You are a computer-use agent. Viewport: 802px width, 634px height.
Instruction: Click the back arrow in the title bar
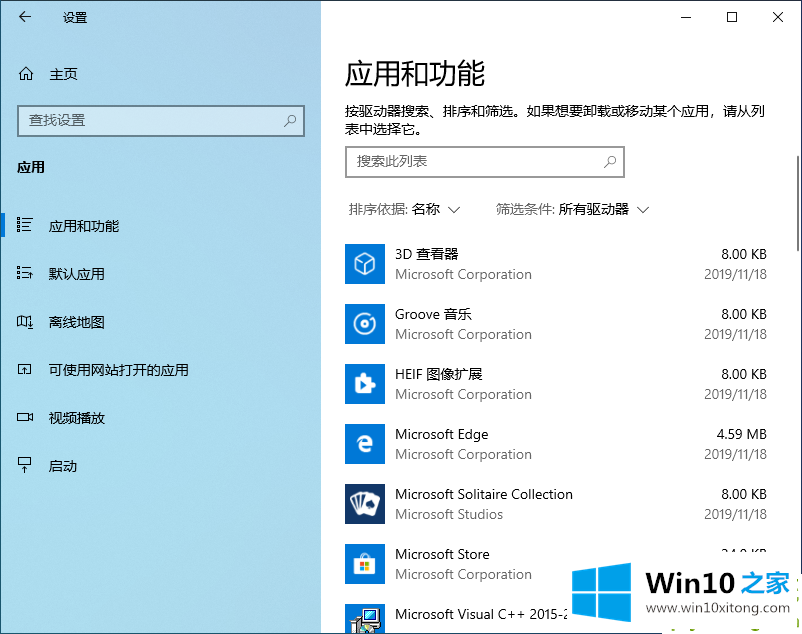25,17
